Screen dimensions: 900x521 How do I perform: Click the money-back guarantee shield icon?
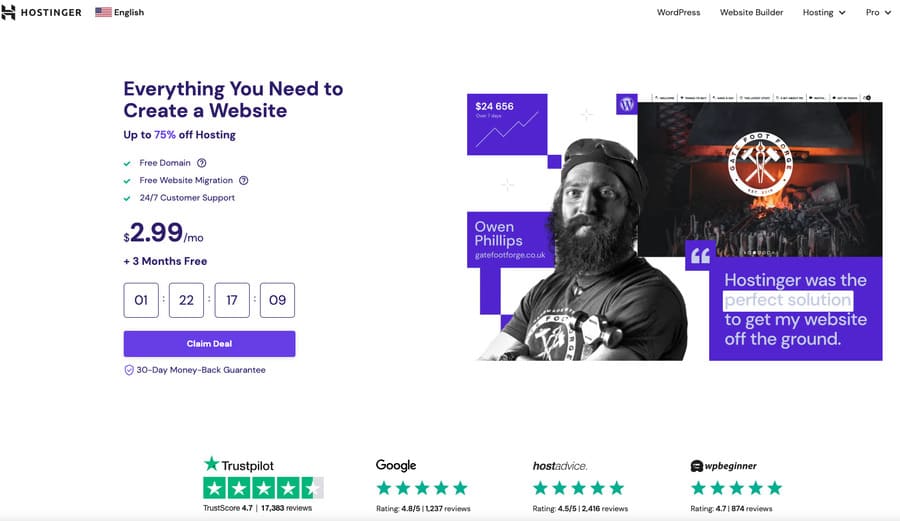click(x=129, y=369)
